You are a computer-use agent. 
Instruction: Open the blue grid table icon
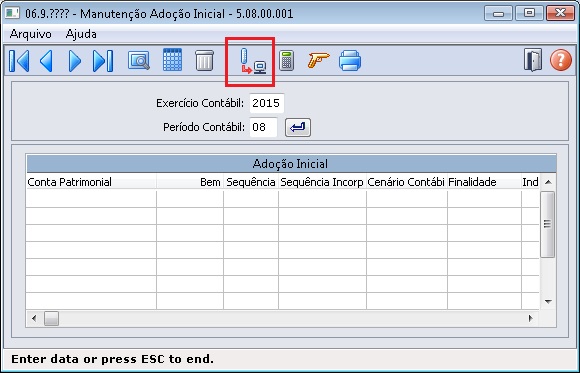point(172,59)
